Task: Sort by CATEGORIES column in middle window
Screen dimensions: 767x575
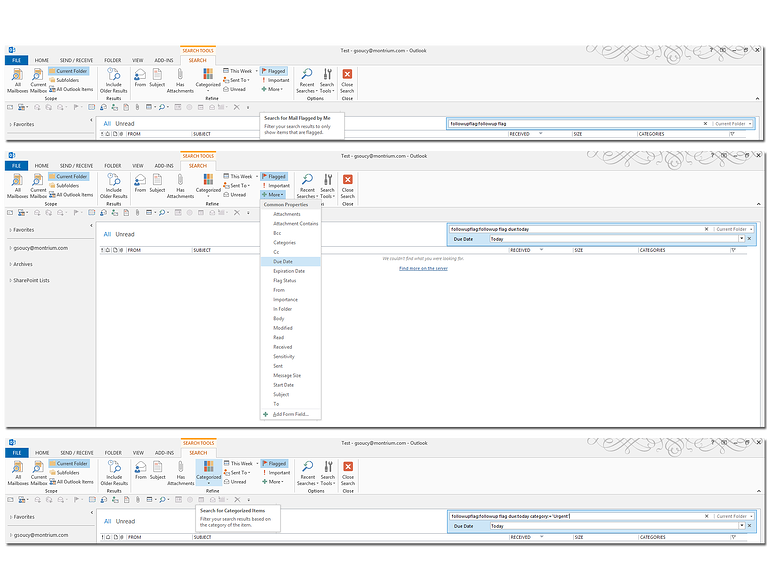Action: tap(653, 250)
